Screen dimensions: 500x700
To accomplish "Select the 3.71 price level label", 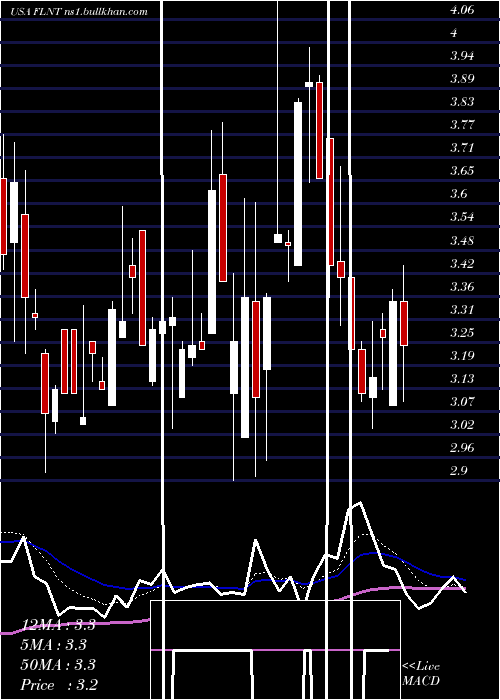I will click(462, 148).
